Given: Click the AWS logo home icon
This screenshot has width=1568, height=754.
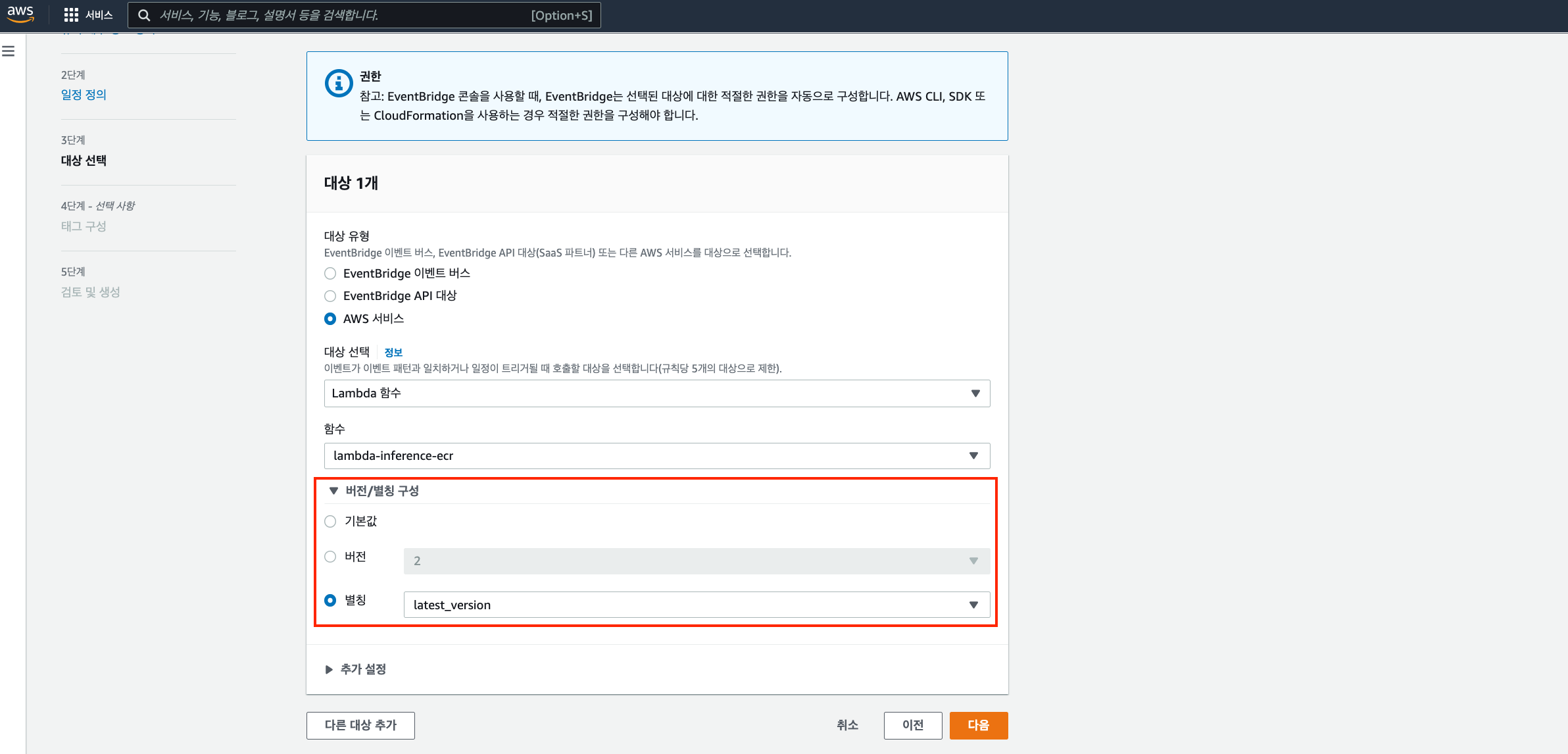Looking at the screenshot, I should [20, 14].
